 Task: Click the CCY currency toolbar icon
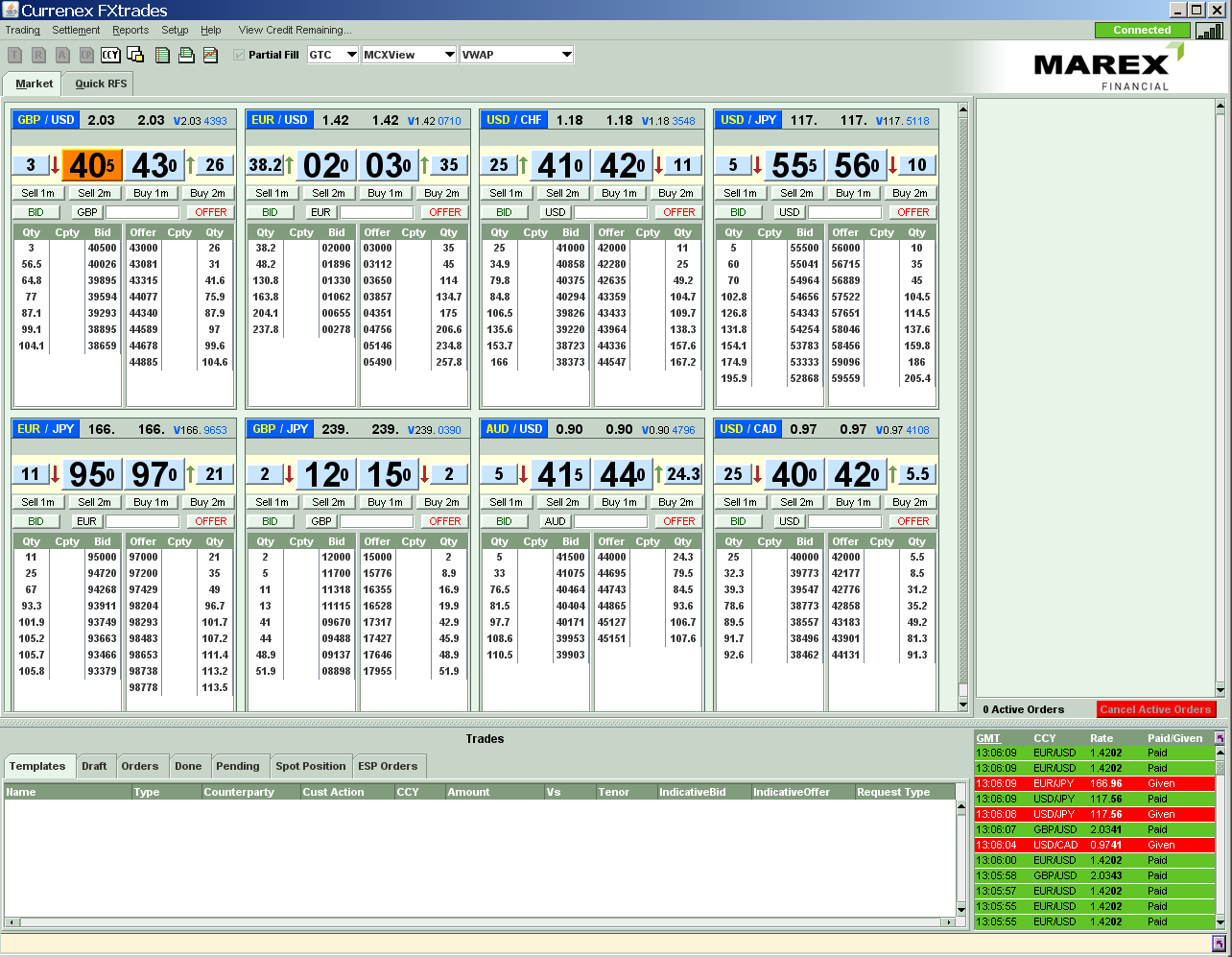pyautogui.click(x=110, y=55)
